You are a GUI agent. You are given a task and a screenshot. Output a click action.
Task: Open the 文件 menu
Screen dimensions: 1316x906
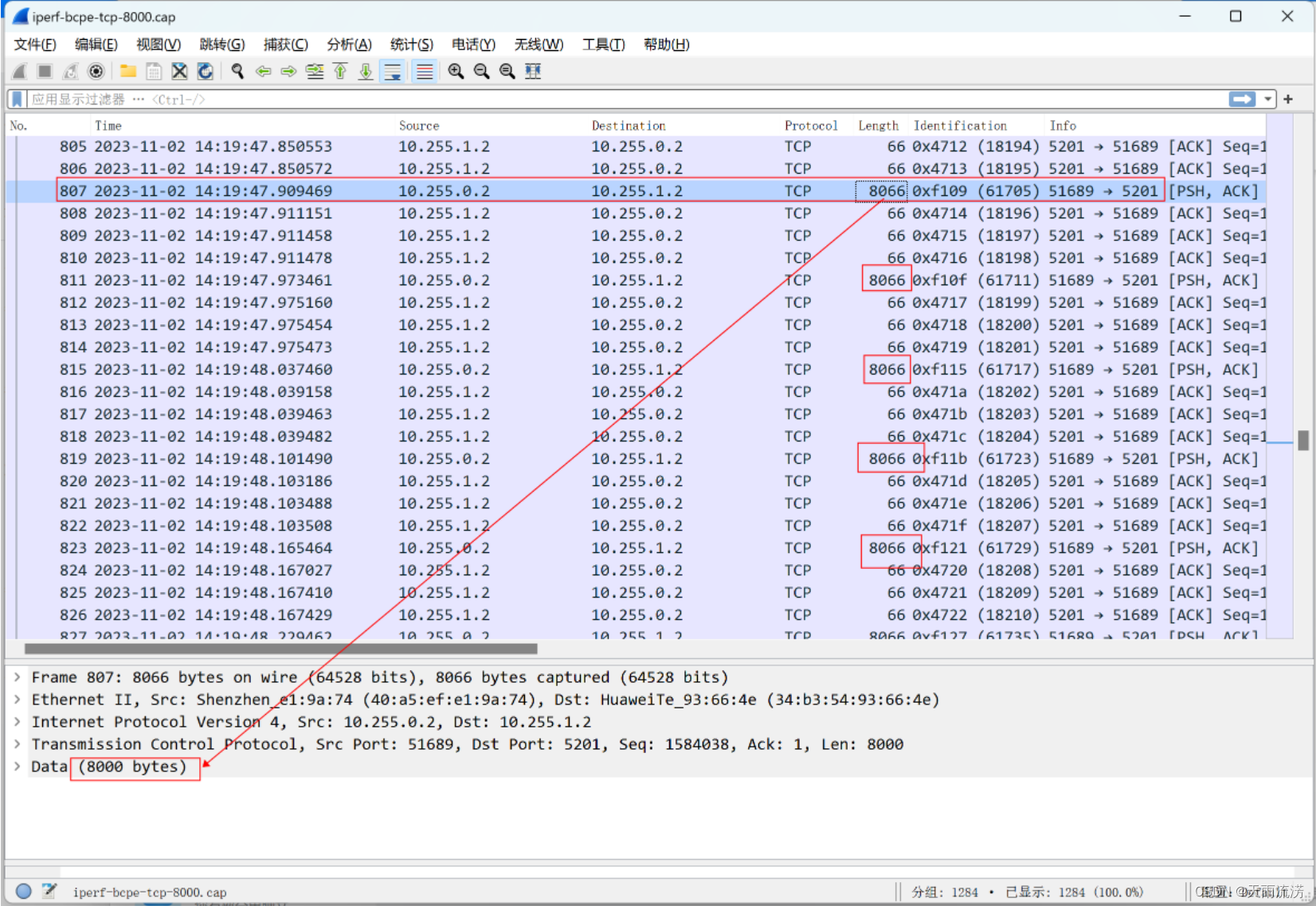[x=33, y=45]
